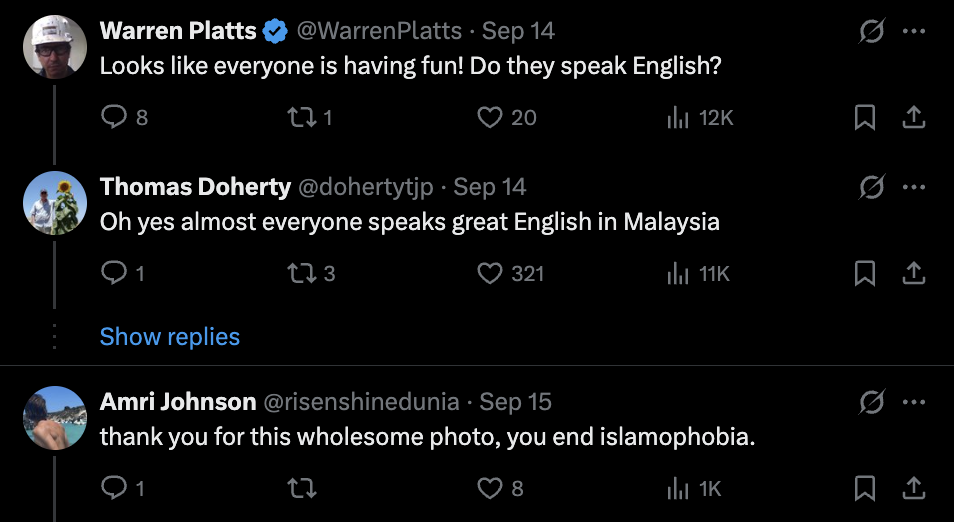This screenshot has width=954, height=522.
Task: Click Grok icon on Warren Platts' tweet
Action: 871,31
